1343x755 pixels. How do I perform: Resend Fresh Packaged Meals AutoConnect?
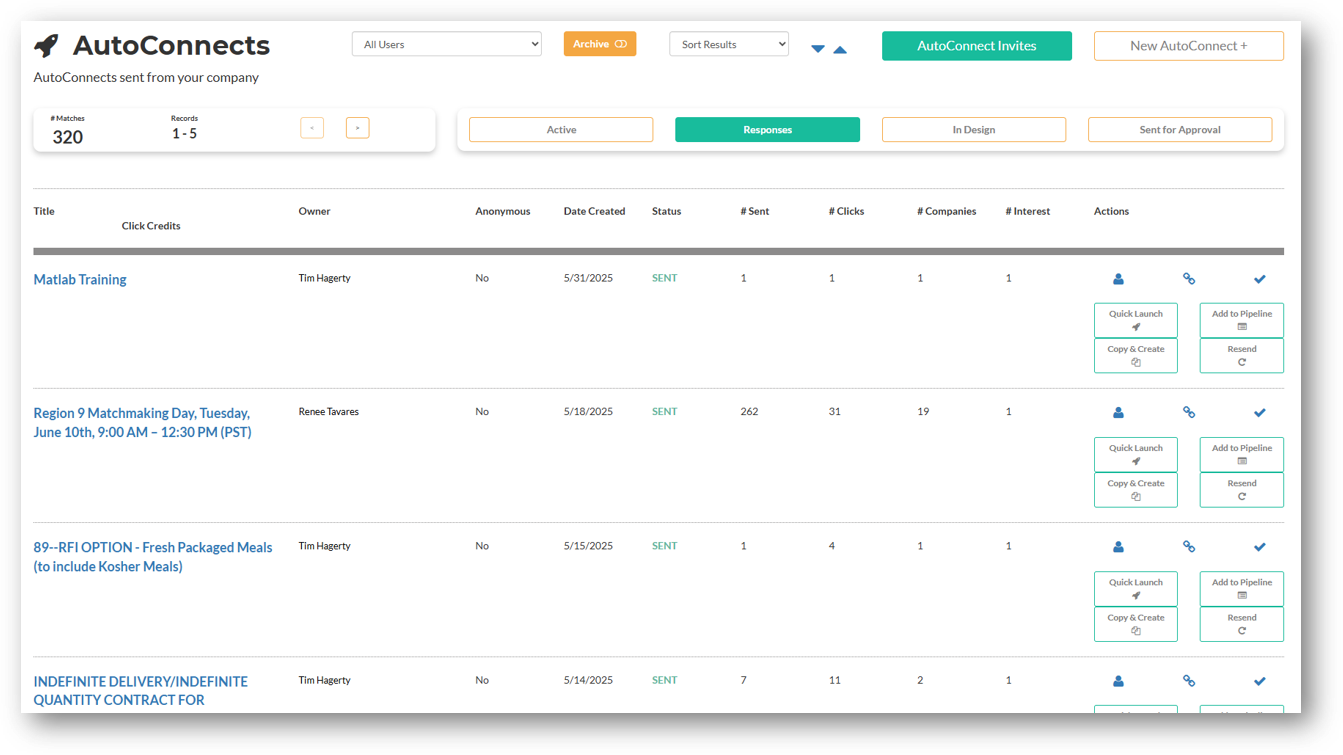point(1242,624)
